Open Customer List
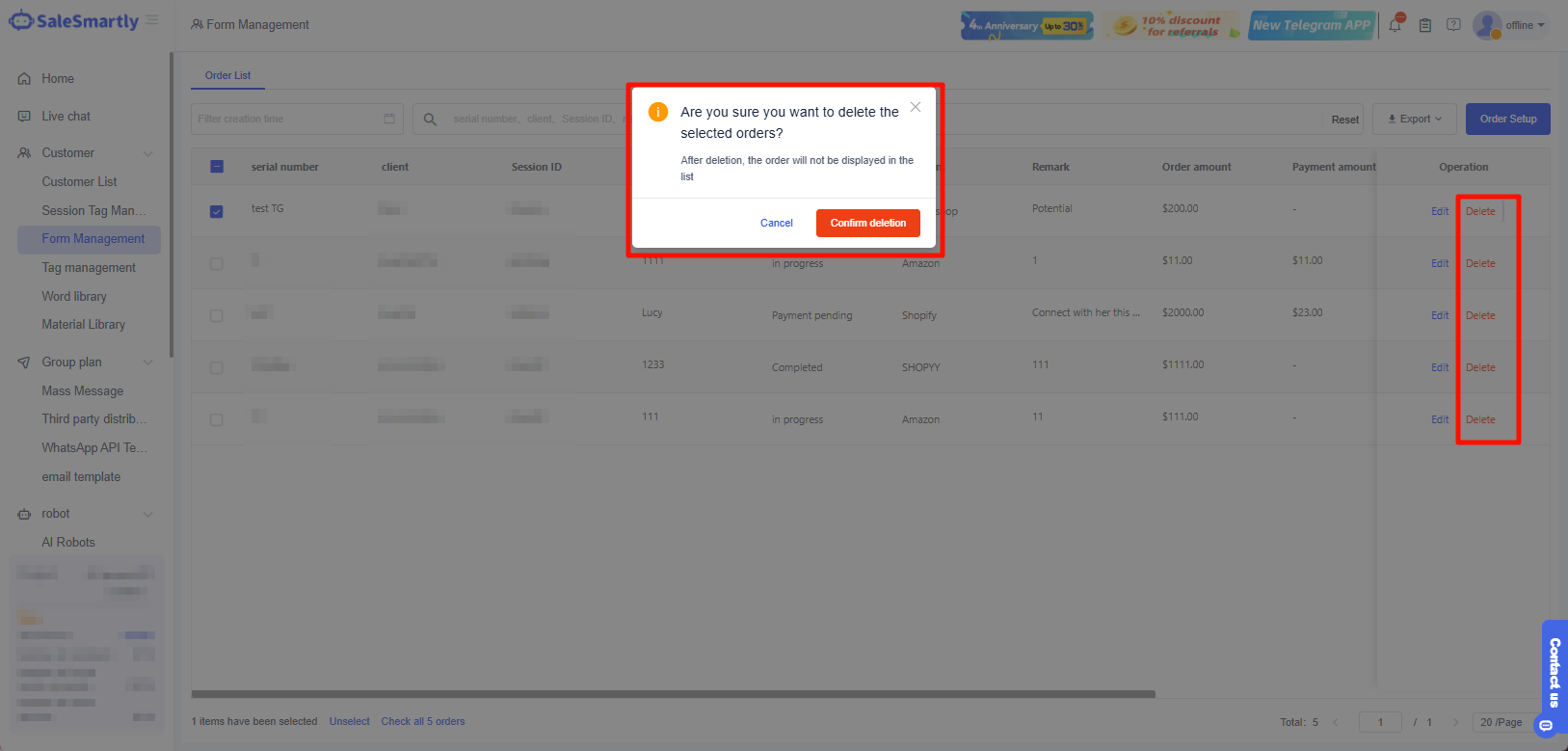This screenshot has width=1568, height=751. 79,182
